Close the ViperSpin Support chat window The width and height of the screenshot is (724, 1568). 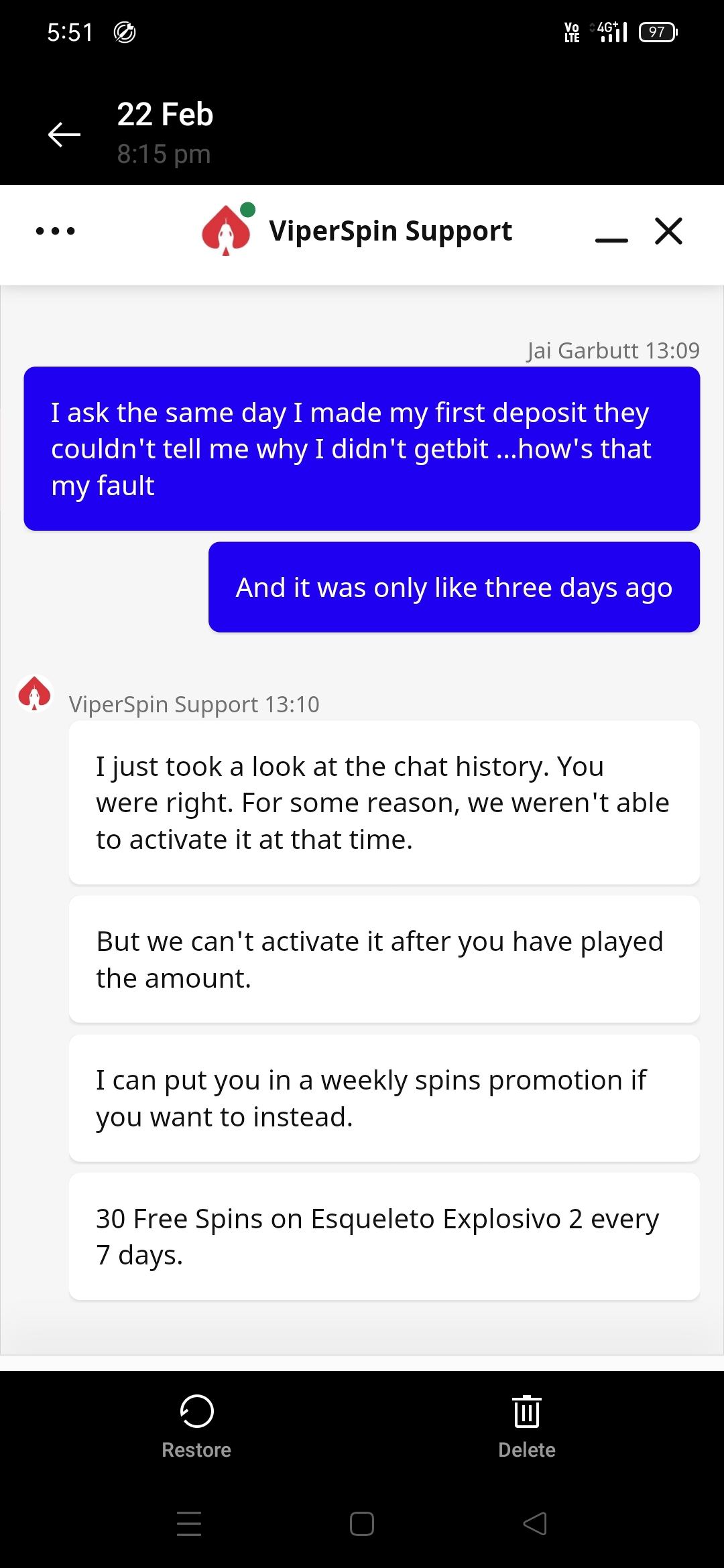pos(668,231)
